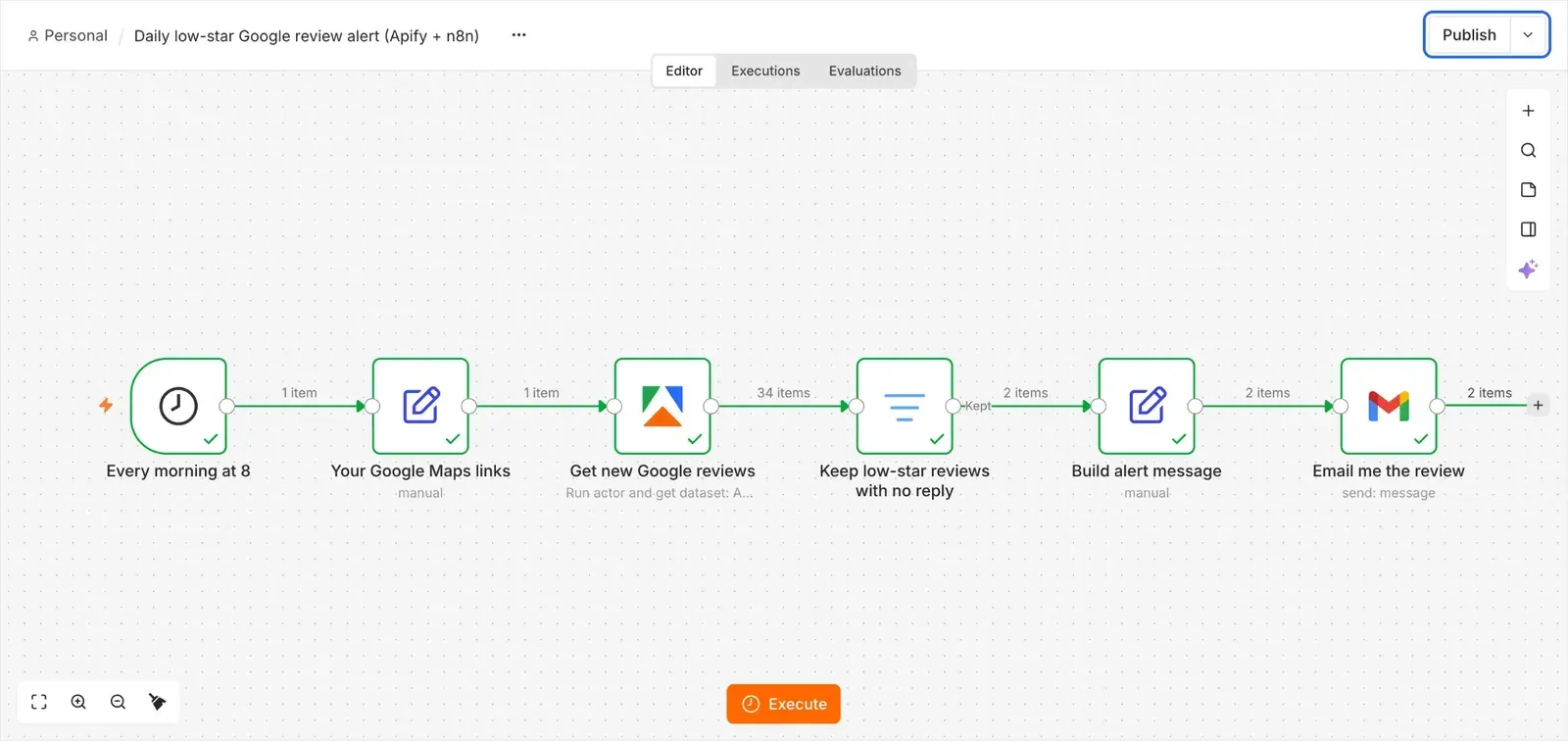Screen dimensions: 1568x741
Task: Open the canvas search magnifier icon
Action: 1528,151
